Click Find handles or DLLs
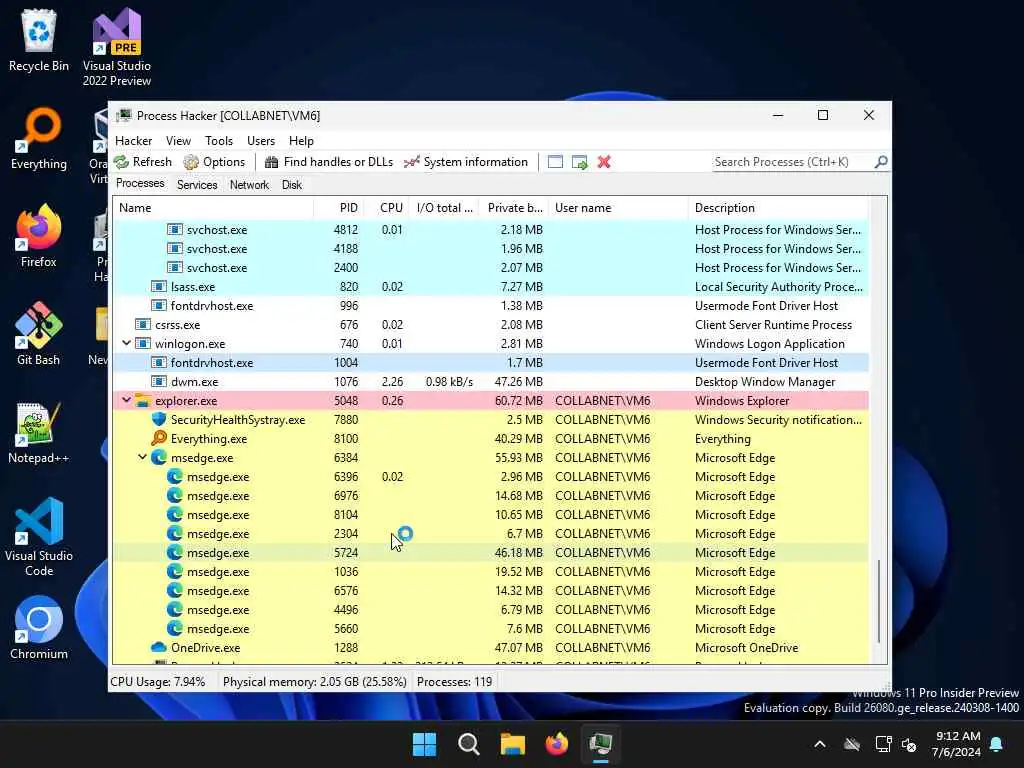The width and height of the screenshot is (1024, 768). [x=328, y=162]
